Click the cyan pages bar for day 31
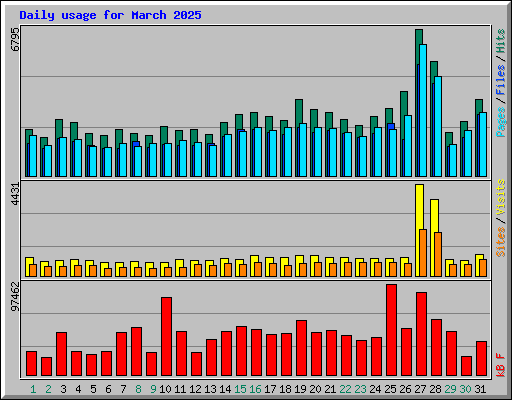 pyautogui.click(x=483, y=144)
